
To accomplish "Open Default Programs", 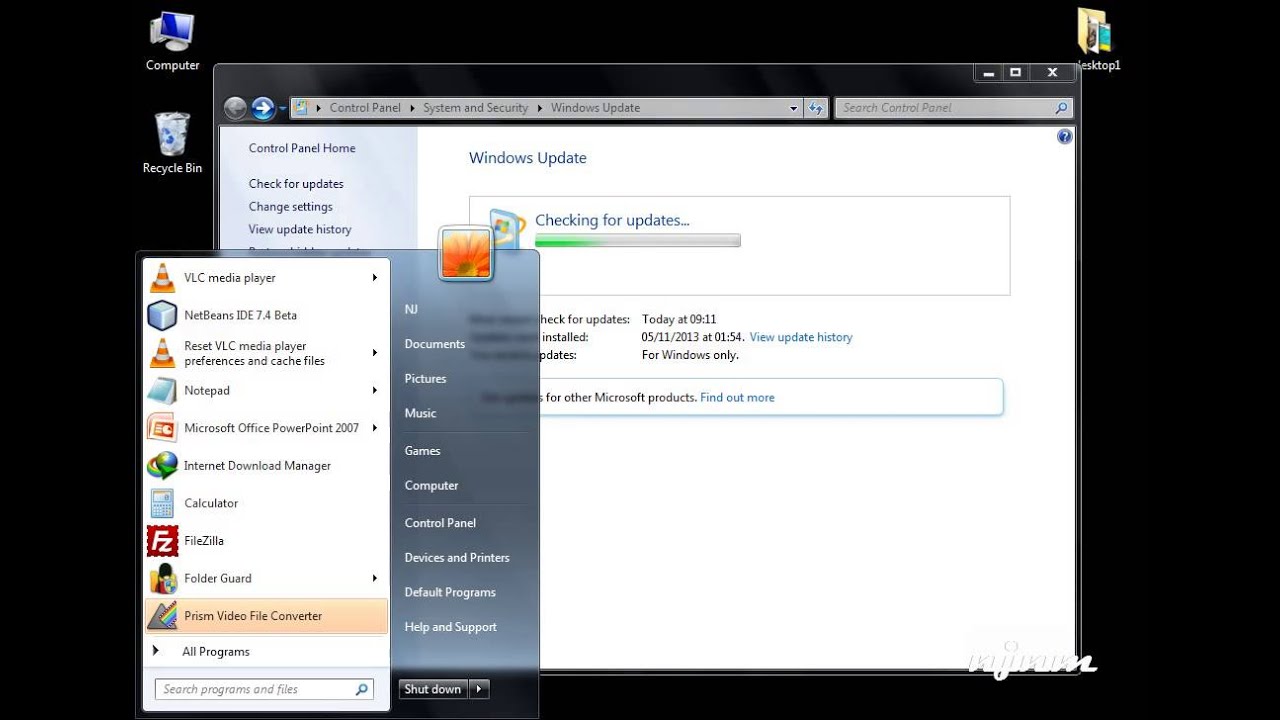I will coord(450,593).
